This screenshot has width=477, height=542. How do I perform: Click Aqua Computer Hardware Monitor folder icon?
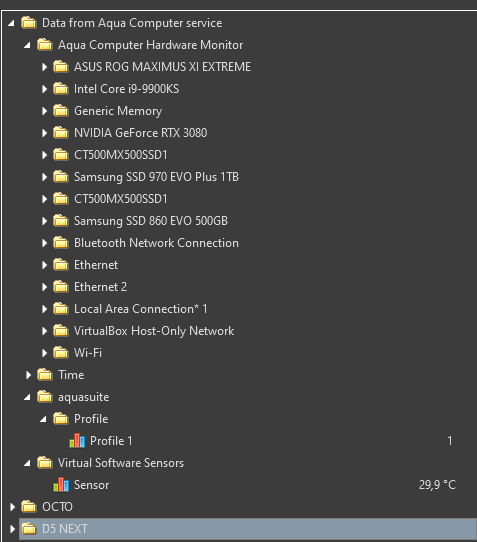coord(45,45)
